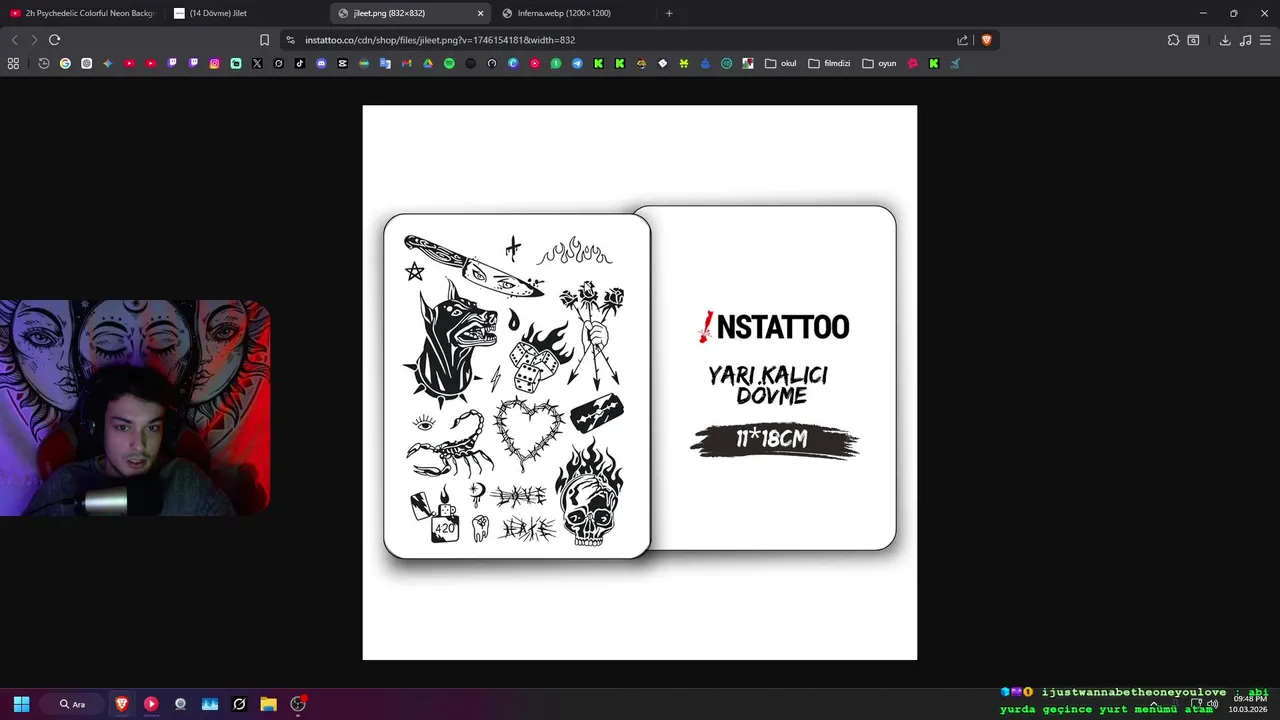The width and height of the screenshot is (1280, 720).
Task: Select the jileet.png tab
Action: point(410,13)
